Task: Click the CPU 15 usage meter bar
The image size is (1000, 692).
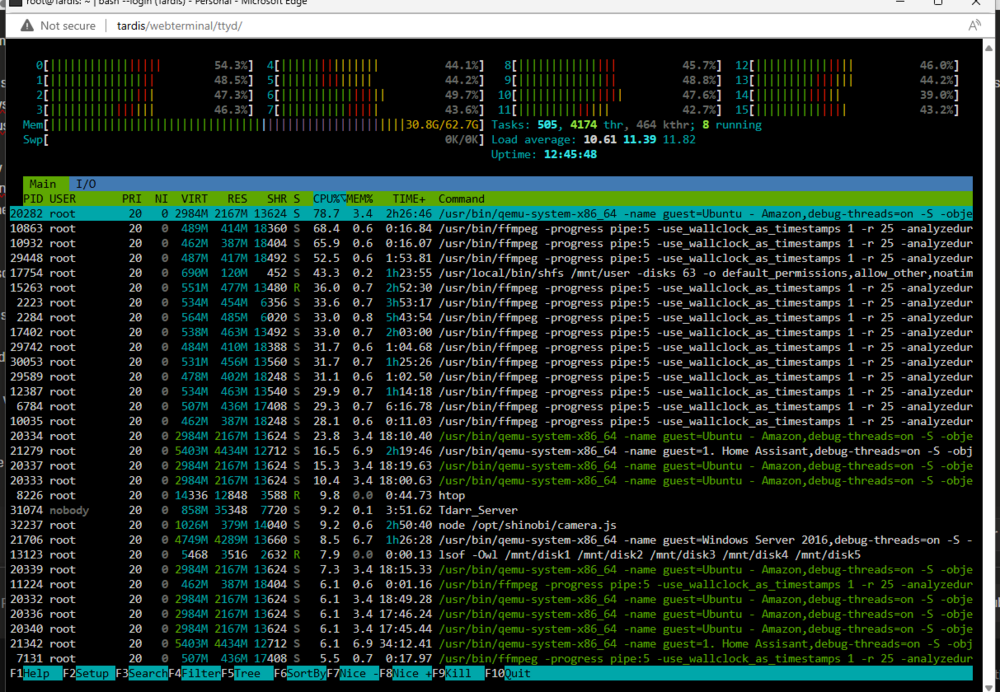Action: [x=847, y=110]
